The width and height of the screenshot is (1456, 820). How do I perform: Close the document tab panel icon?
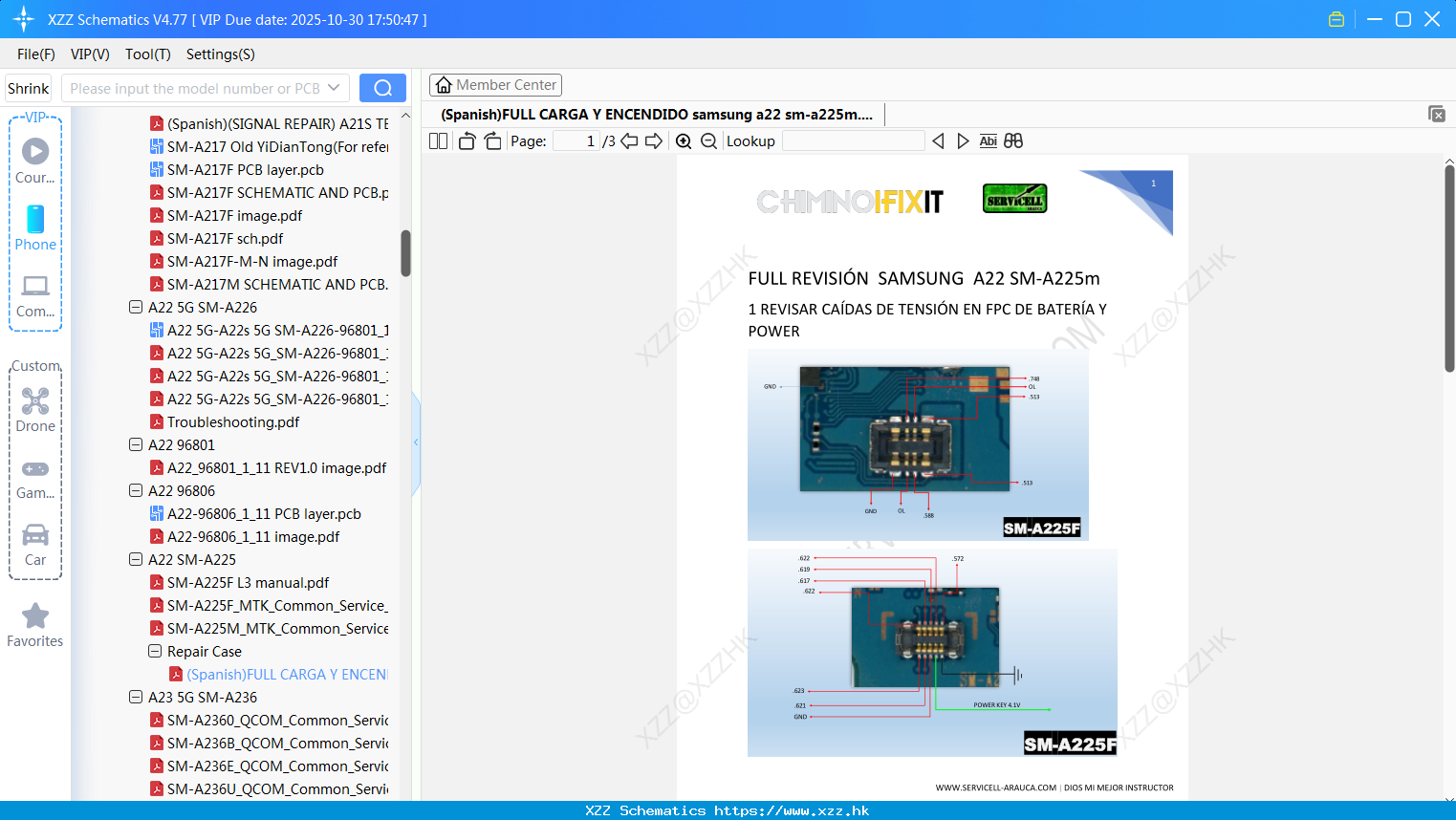point(1436,114)
